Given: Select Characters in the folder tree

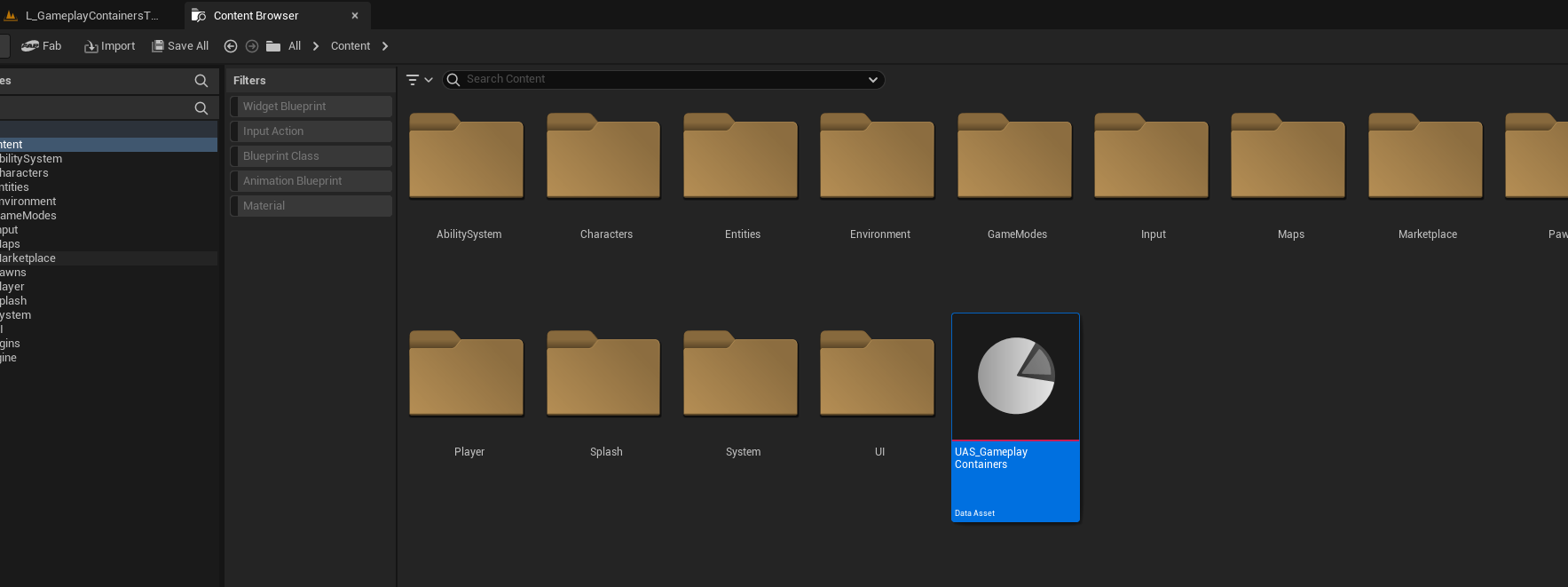Looking at the screenshot, I should click(108, 173).
